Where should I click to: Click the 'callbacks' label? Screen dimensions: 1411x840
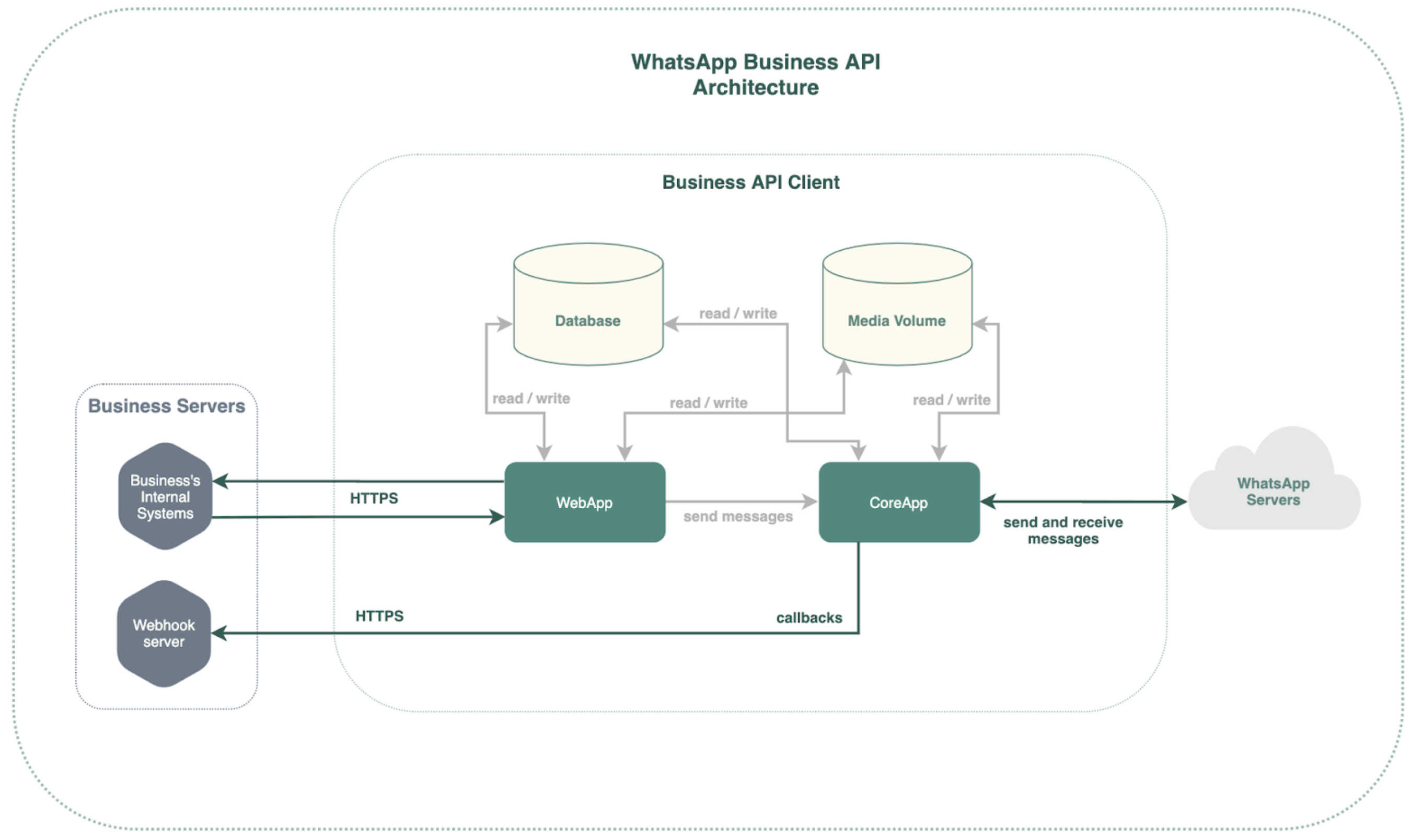click(x=809, y=618)
